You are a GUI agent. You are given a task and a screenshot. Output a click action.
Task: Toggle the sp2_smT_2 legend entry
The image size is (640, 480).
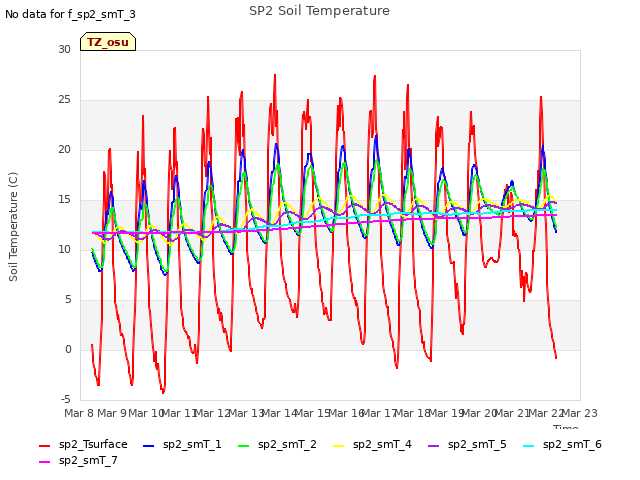pyautogui.click(x=277, y=444)
